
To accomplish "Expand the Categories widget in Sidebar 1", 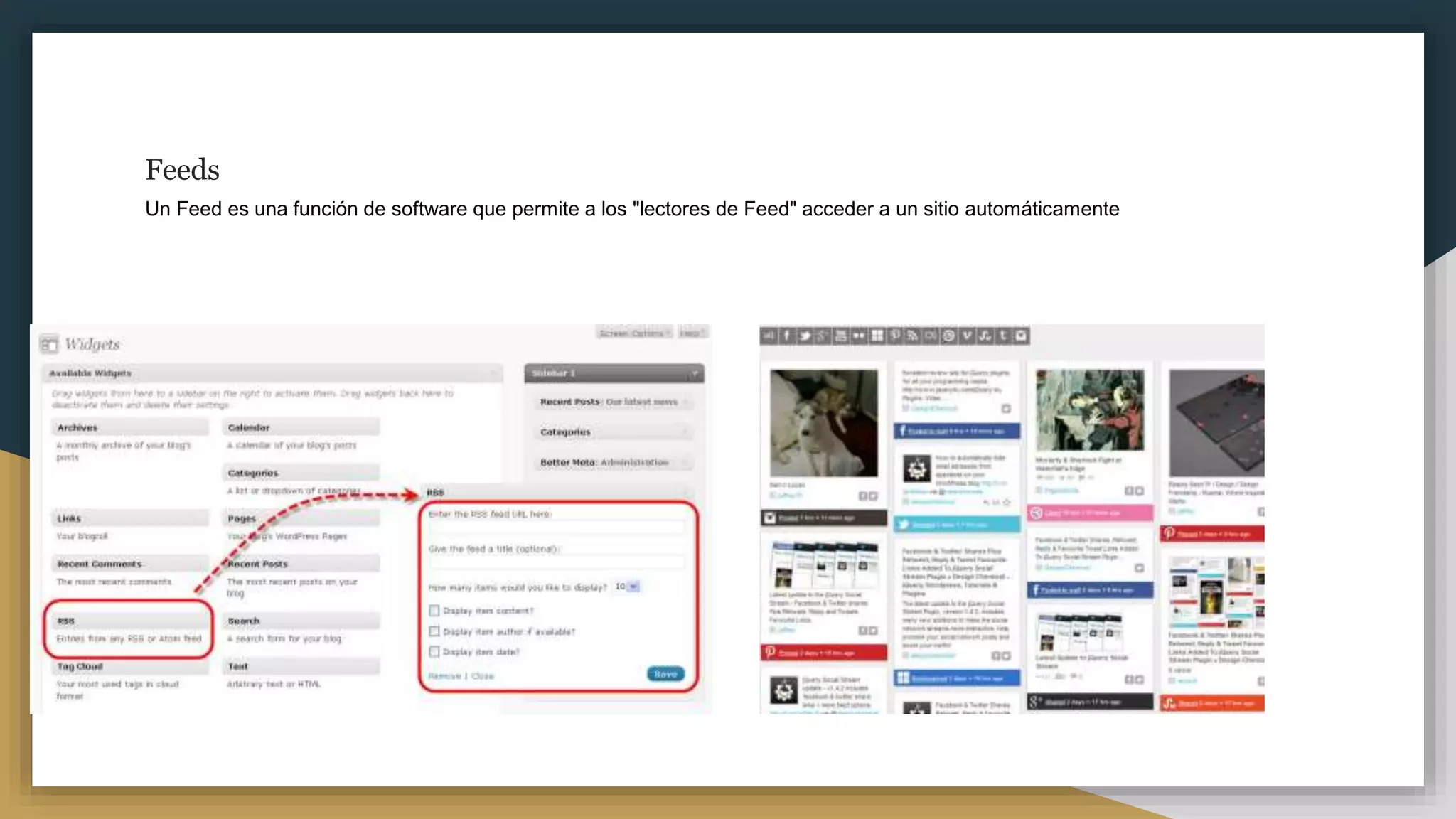I will 615,432.
